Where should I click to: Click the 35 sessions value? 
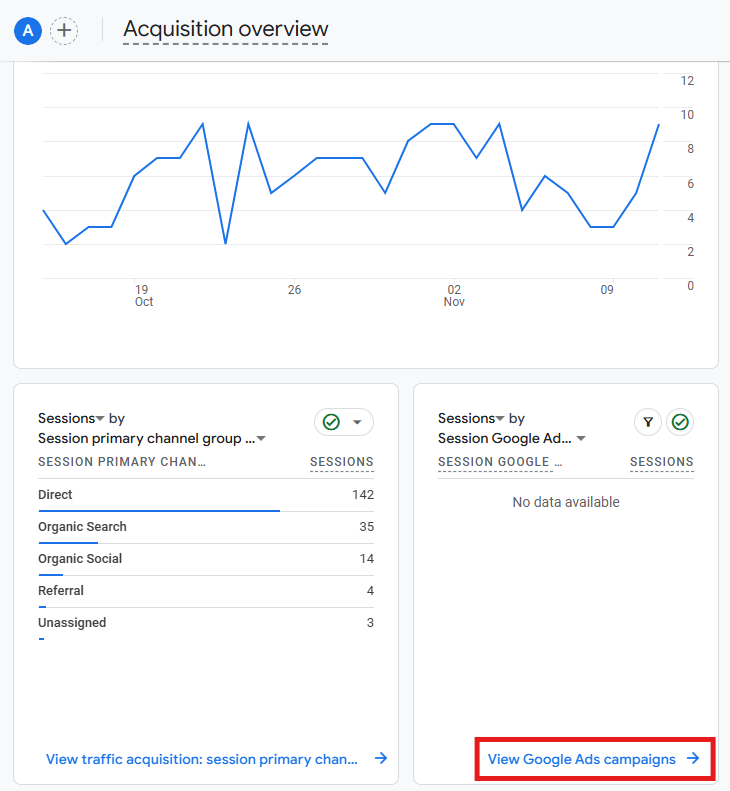(x=366, y=527)
